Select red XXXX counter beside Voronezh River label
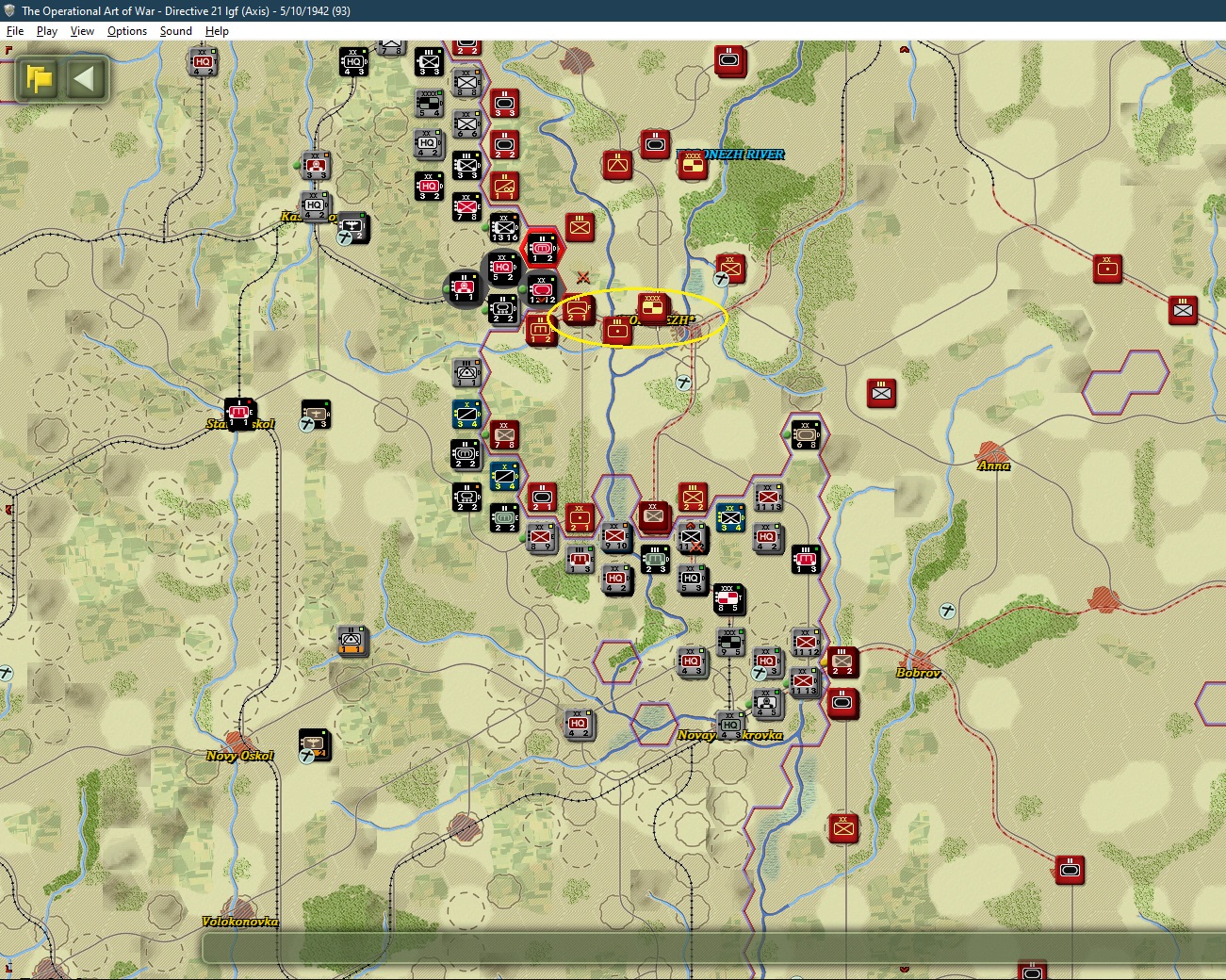The height and width of the screenshot is (980, 1226). click(x=693, y=165)
